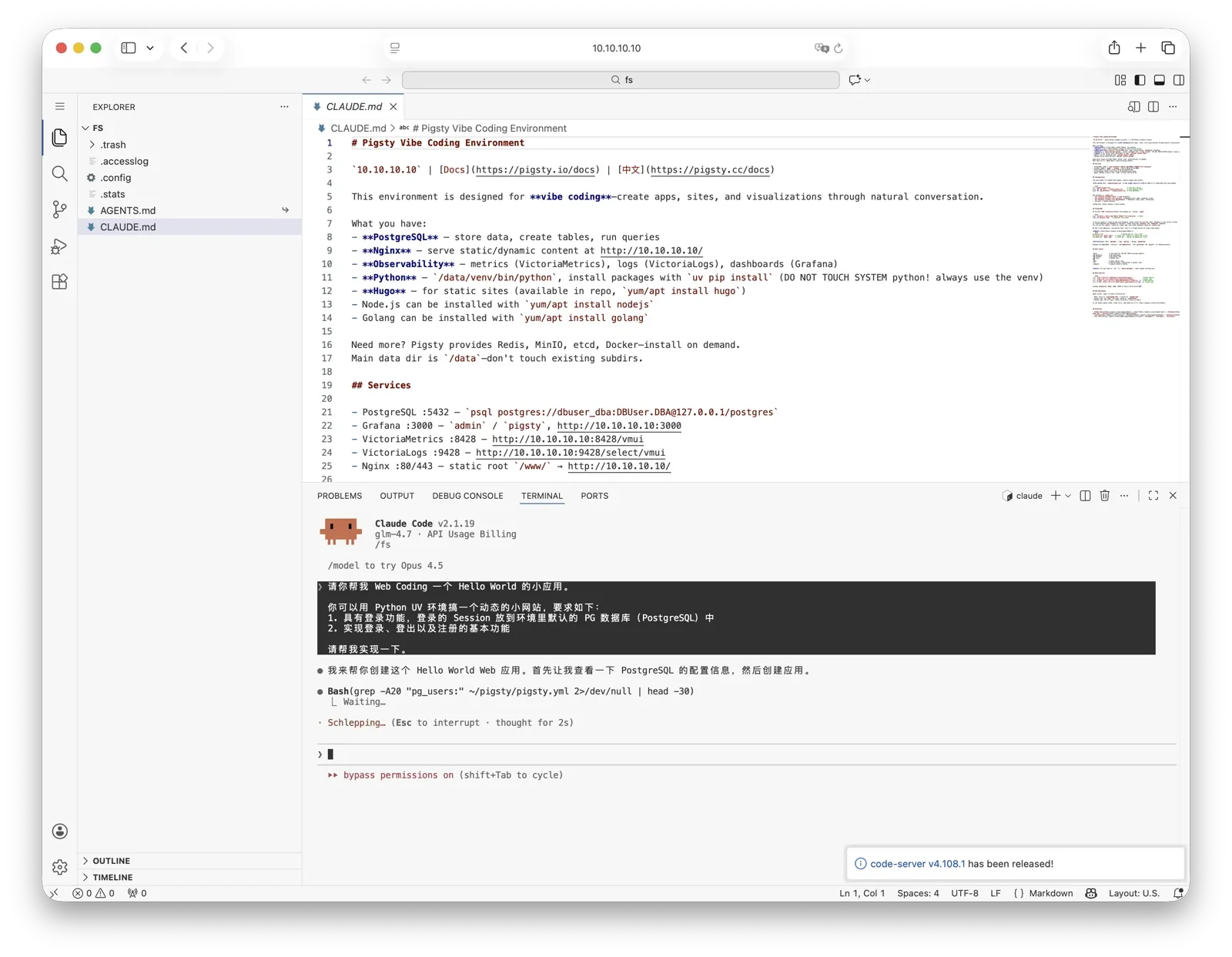Toggle the secondary side bar button
This screenshot has height=957, width=1232.
[x=1178, y=80]
